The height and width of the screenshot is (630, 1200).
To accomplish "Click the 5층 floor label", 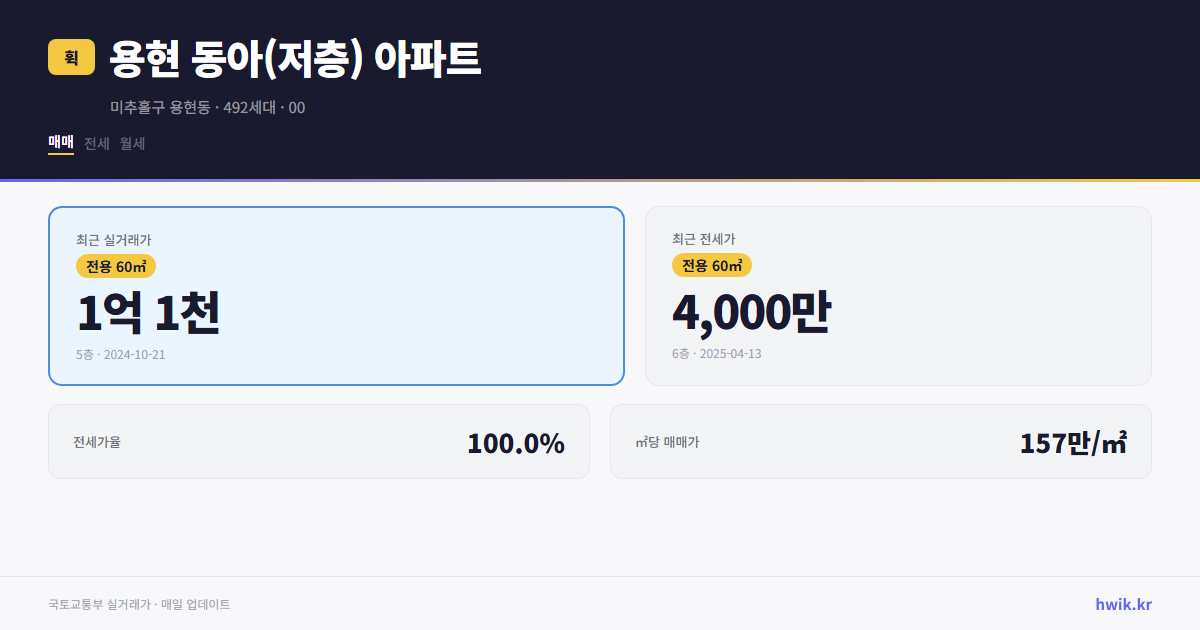I will [82, 354].
